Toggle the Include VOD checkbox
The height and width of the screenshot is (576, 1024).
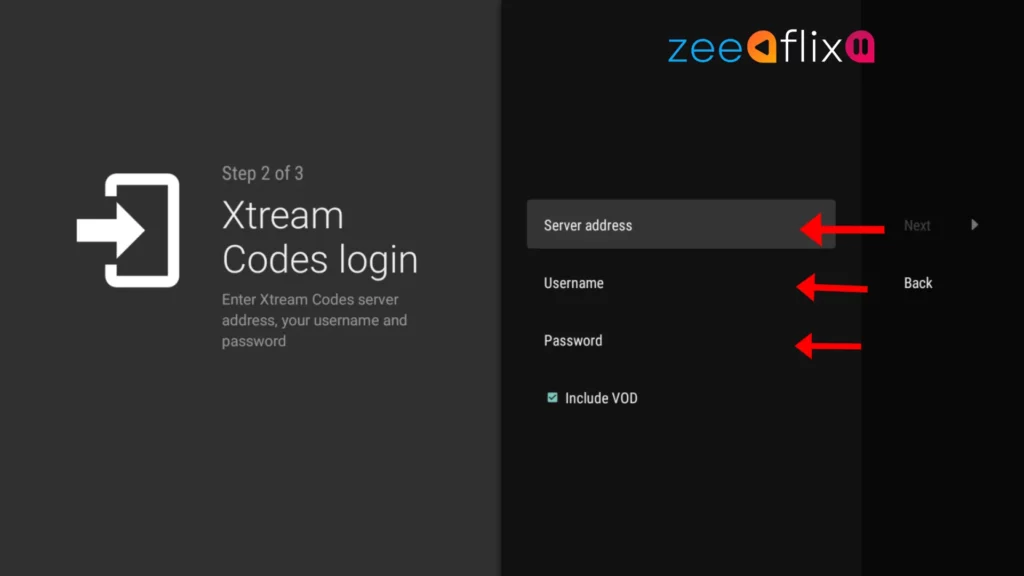pos(552,397)
